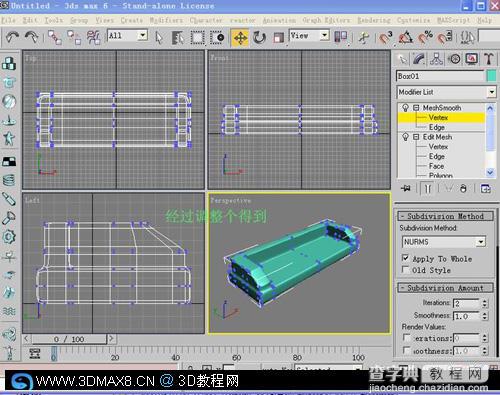Open the All selection filter dropdown
Image resolution: width=500 pixels, height=395 pixels.
pyautogui.click(x=143, y=35)
